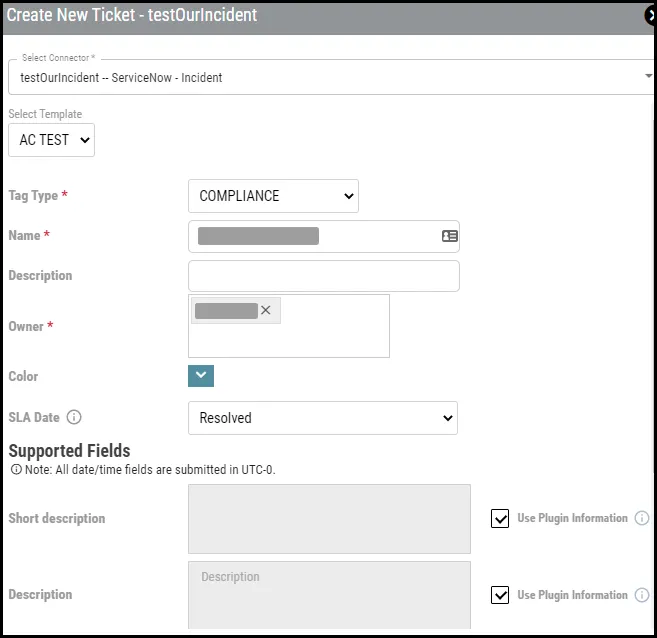Click info icon beside Description plugin option
657x638 pixels.
click(641, 595)
